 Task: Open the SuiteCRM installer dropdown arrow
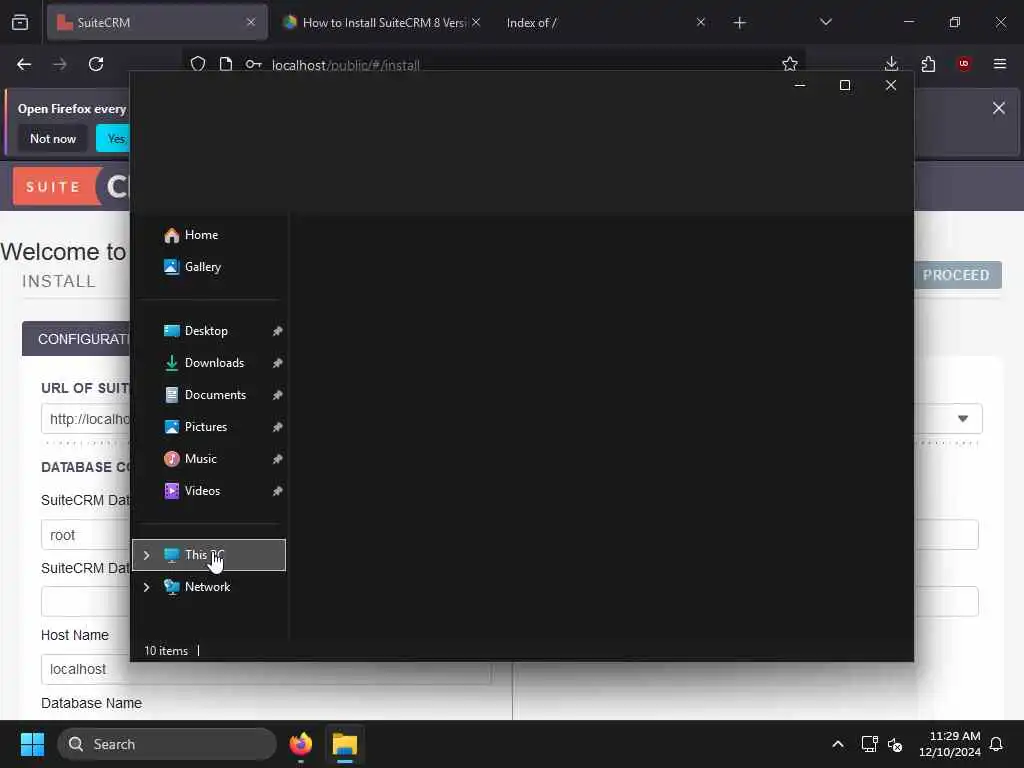[x=963, y=419]
